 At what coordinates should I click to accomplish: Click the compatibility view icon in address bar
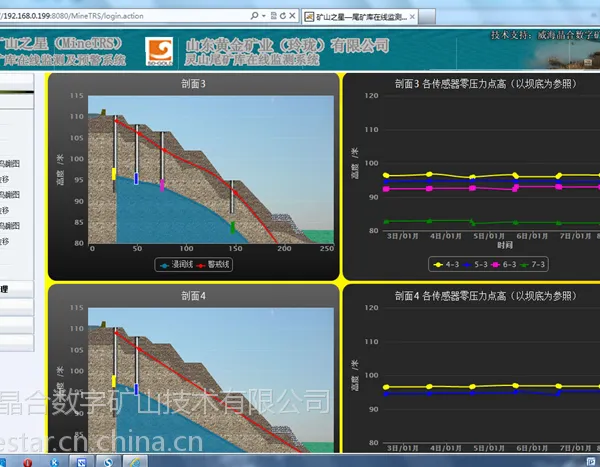(274, 16)
